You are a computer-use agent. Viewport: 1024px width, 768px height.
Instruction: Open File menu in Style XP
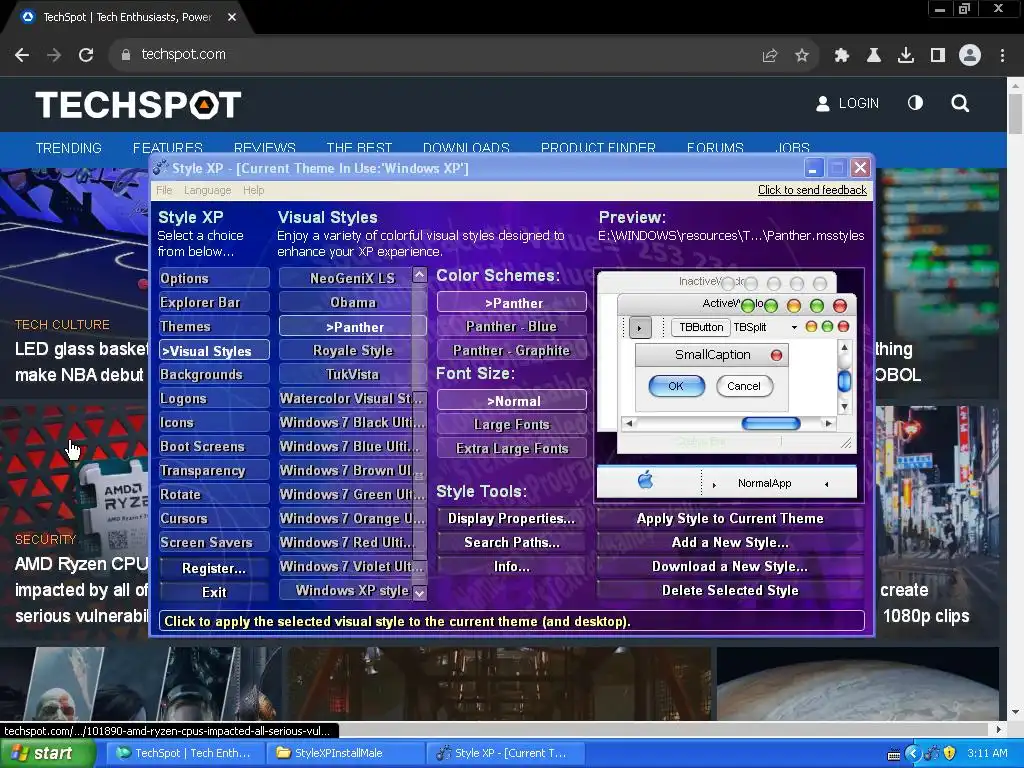point(164,190)
